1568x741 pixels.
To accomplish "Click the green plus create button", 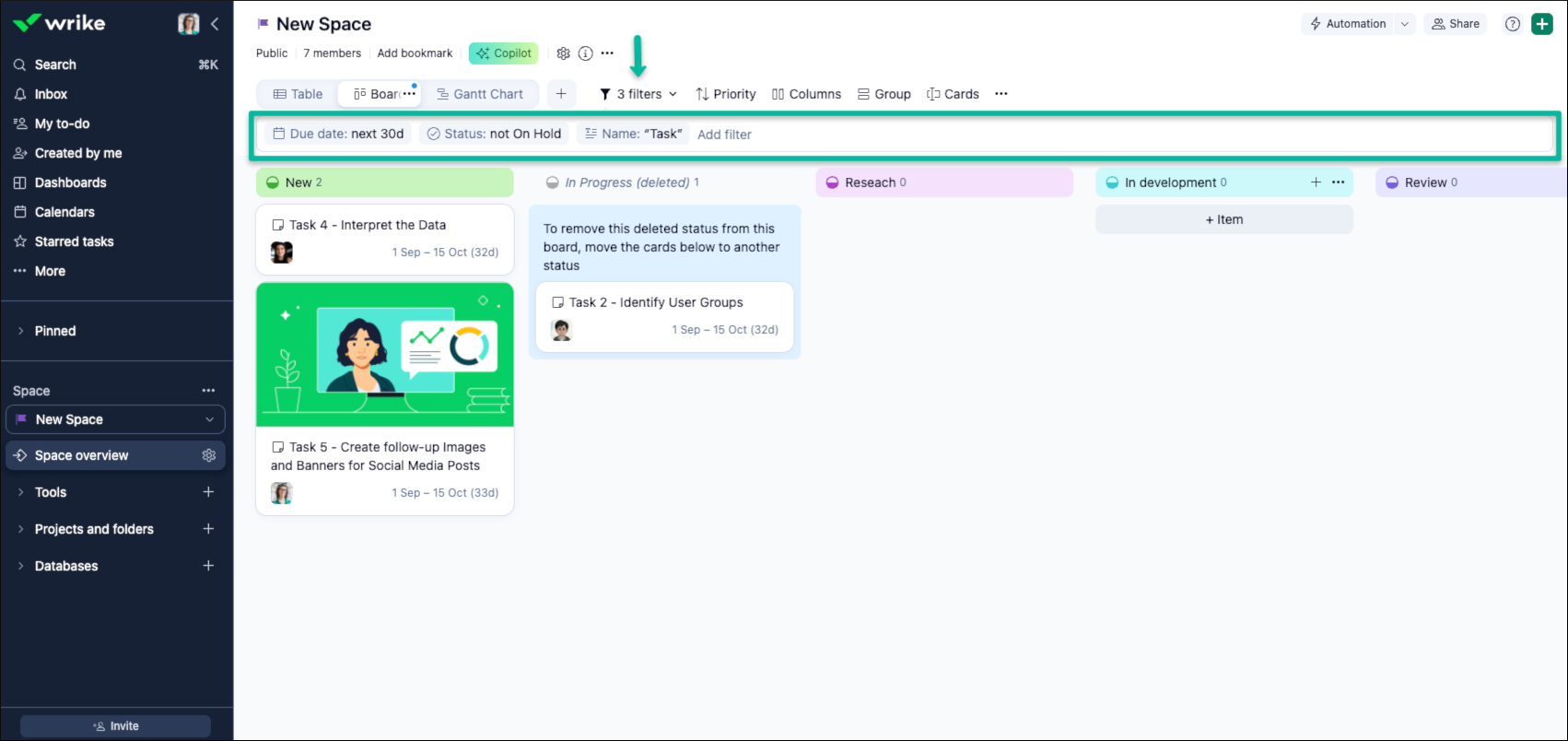I will (x=1541, y=24).
